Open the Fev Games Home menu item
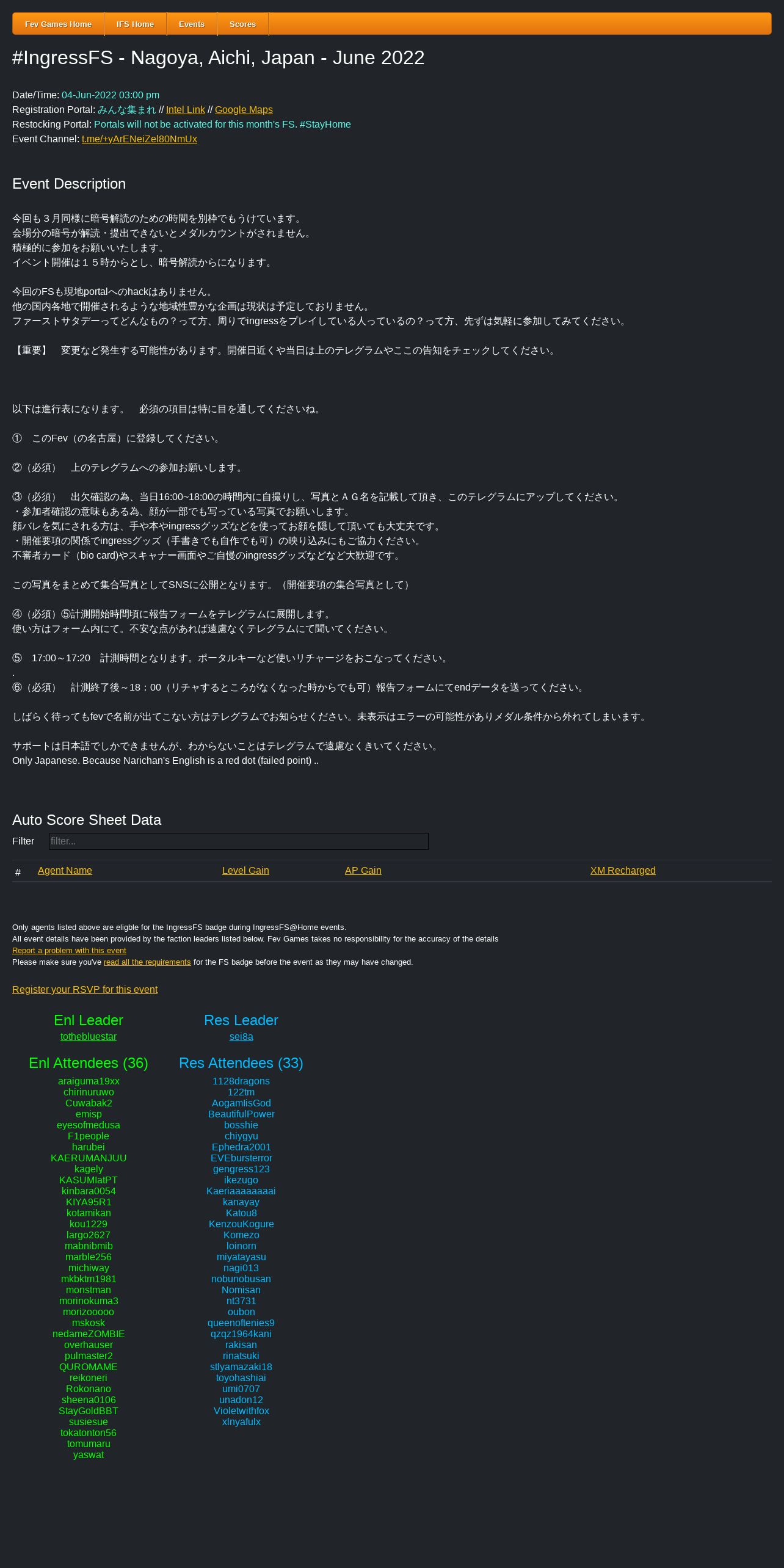This screenshot has width=784, height=1568. tap(58, 24)
